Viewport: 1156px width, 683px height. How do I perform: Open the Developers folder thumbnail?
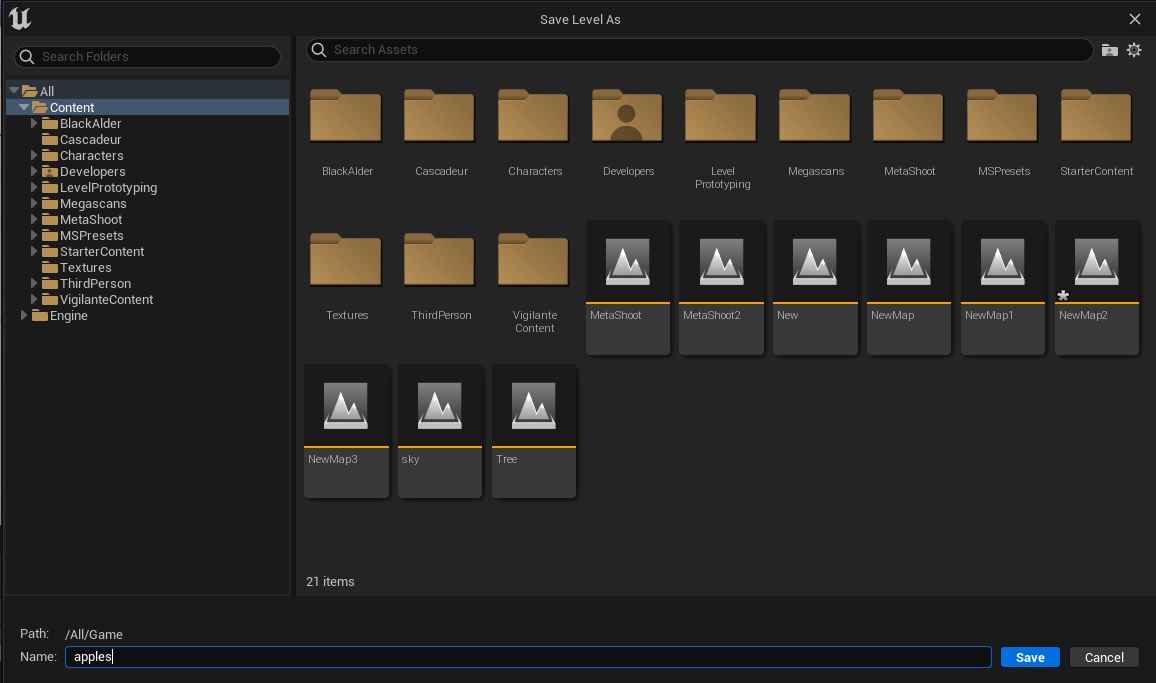coord(627,116)
